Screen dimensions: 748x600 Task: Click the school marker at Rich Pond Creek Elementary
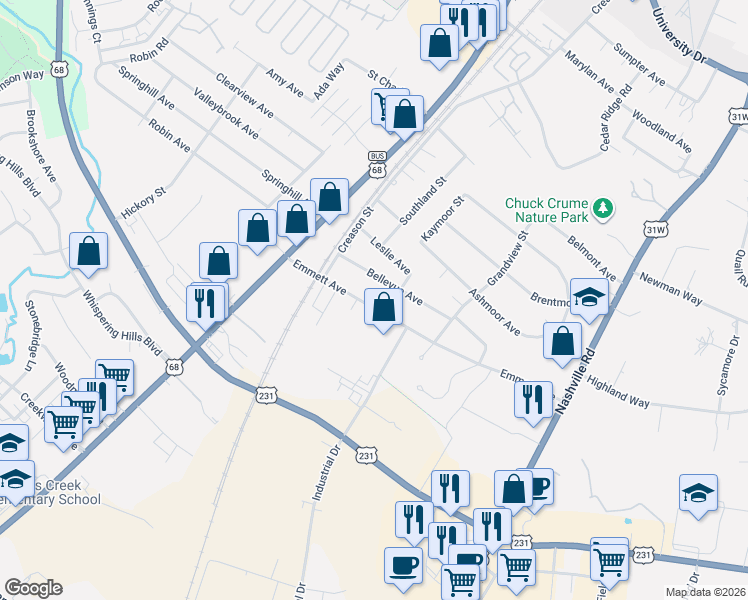(15, 480)
